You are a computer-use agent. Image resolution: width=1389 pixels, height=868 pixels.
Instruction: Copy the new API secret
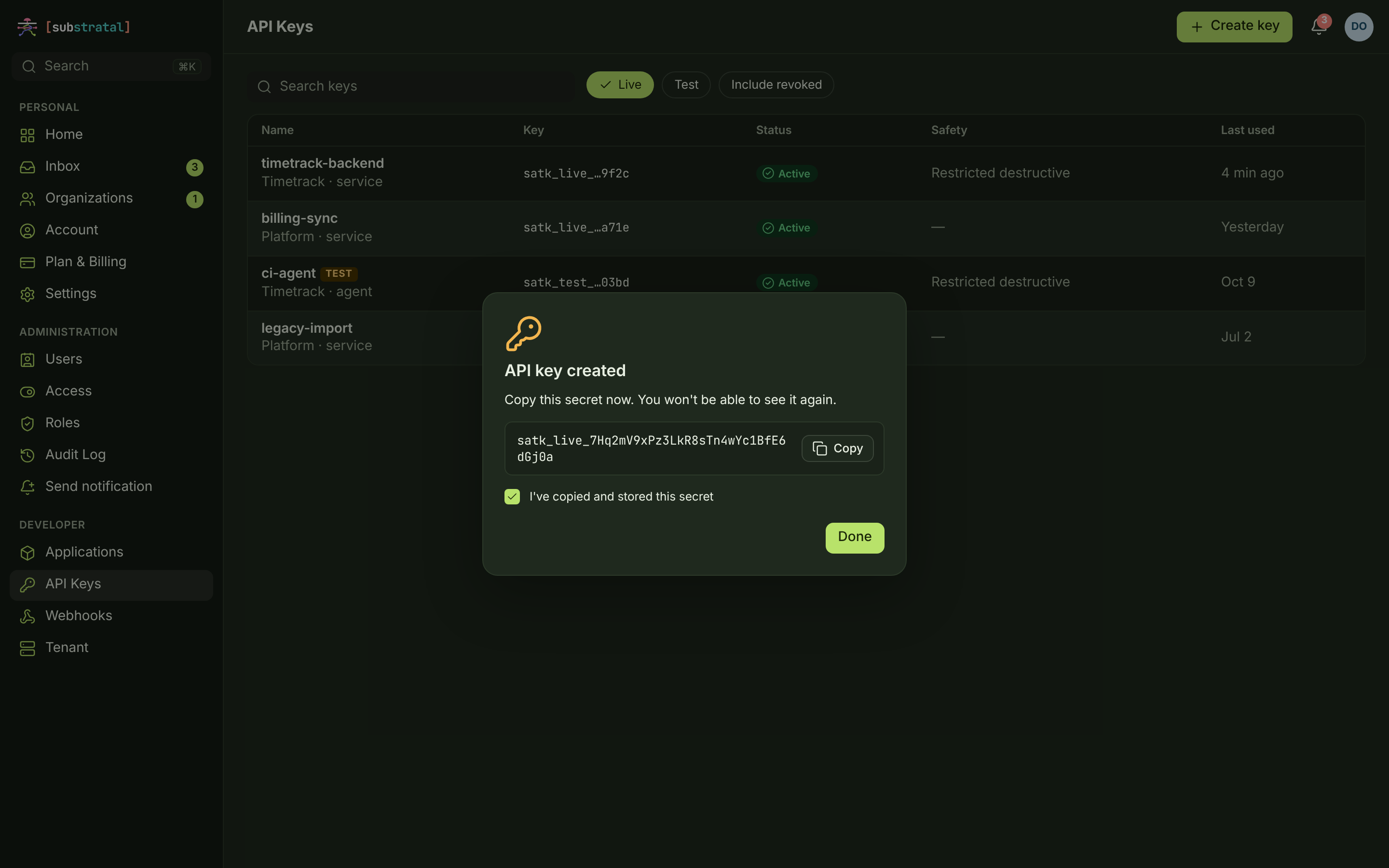(837, 448)
